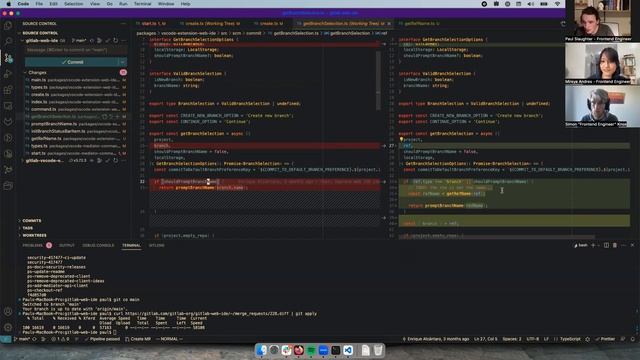
Task: Open the commit button dropdown arrow
Action: (122, 62)
